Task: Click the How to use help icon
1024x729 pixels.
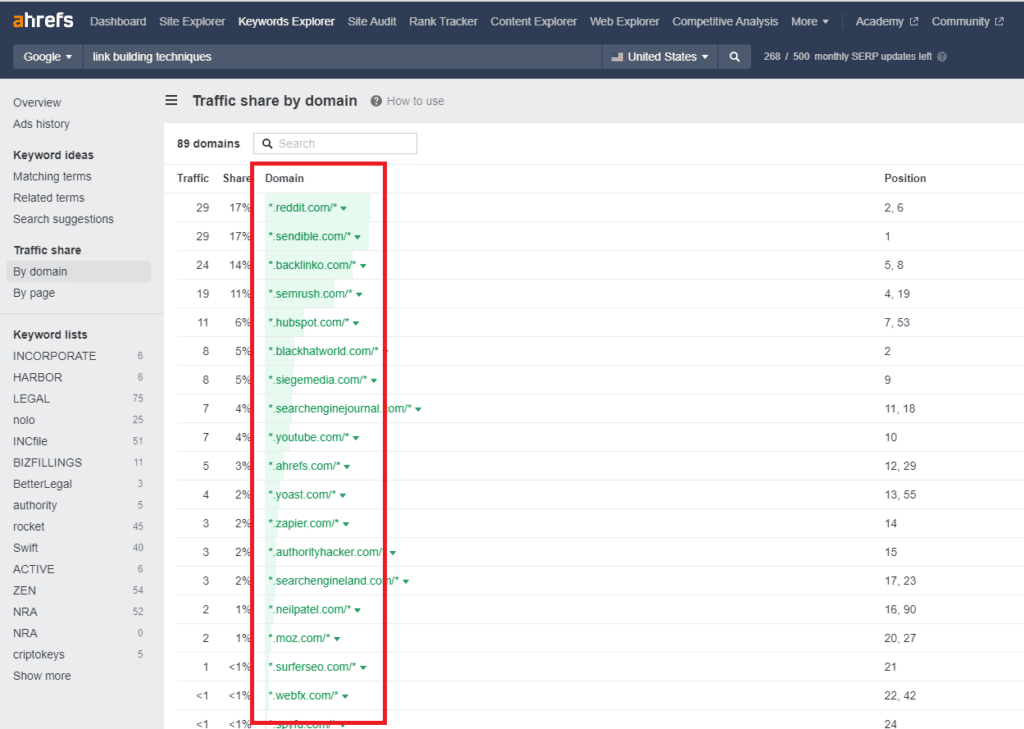Action: pyautogui.click(x=376, y=101)
